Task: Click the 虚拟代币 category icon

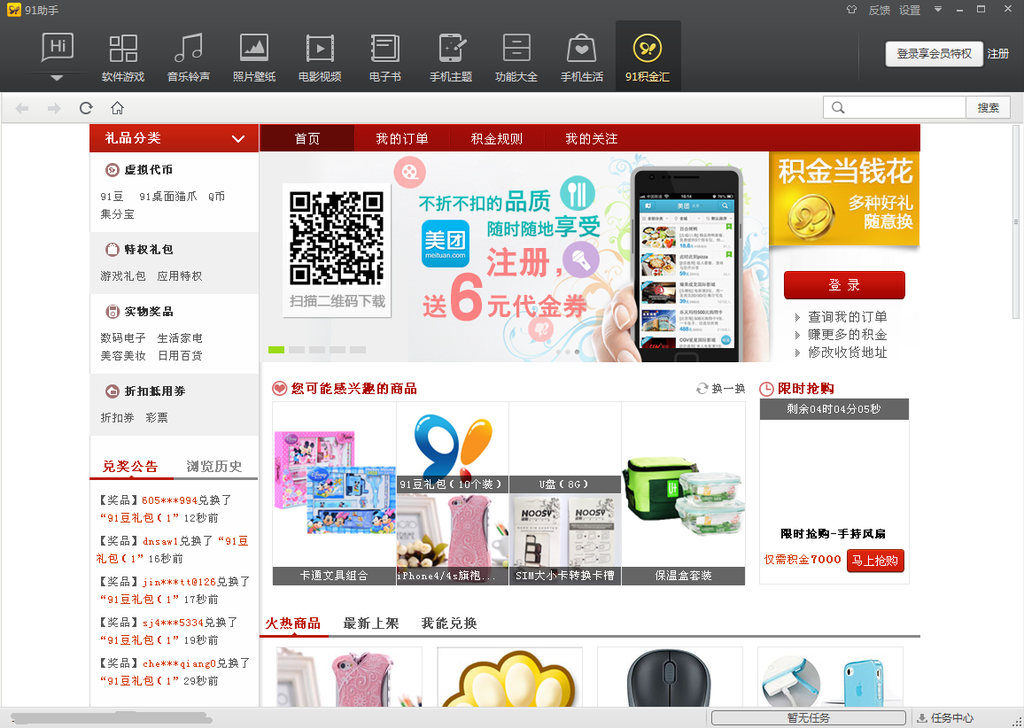Action: point(112,170)
